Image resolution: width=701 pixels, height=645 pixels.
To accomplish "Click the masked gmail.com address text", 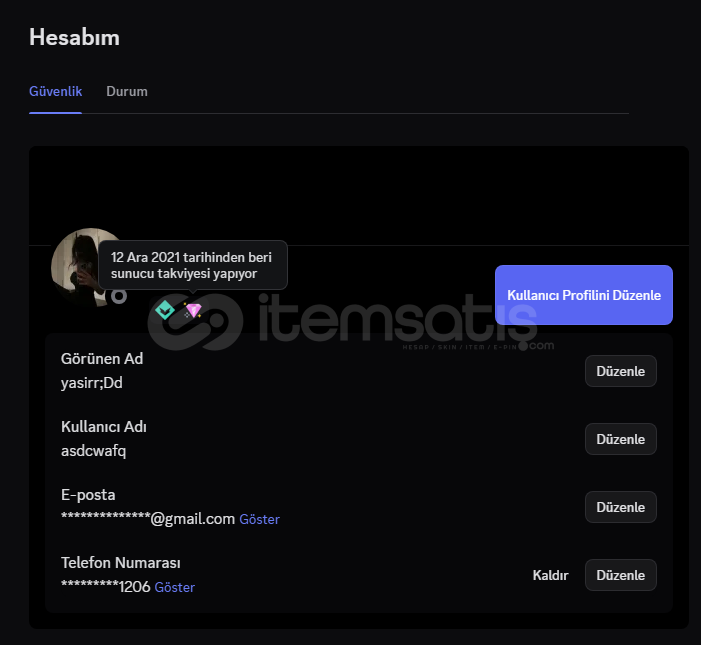I will click(x=148, y=519).
